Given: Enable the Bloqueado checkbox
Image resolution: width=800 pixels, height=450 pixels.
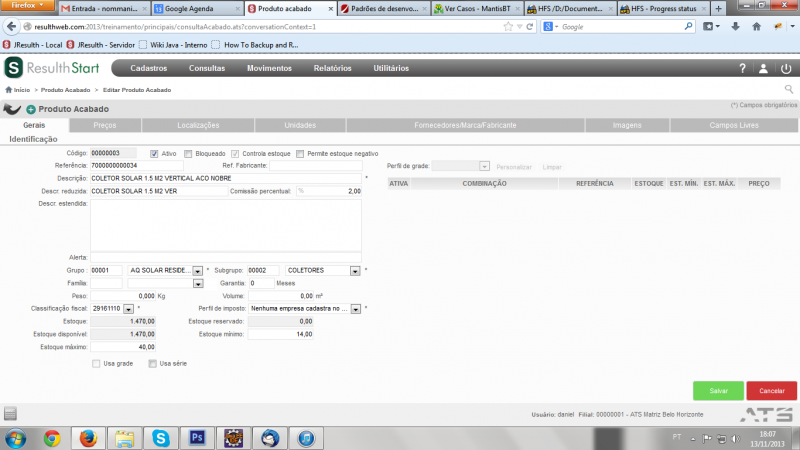Looking at the screenshot, I should (188, 154).
